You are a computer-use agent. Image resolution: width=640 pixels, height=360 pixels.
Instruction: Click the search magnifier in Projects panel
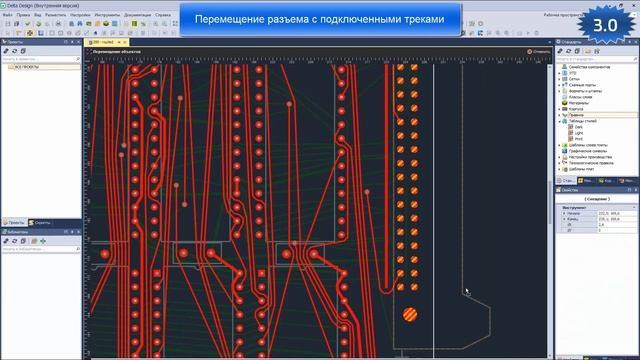pyautogui.click(x=78, y=59)
